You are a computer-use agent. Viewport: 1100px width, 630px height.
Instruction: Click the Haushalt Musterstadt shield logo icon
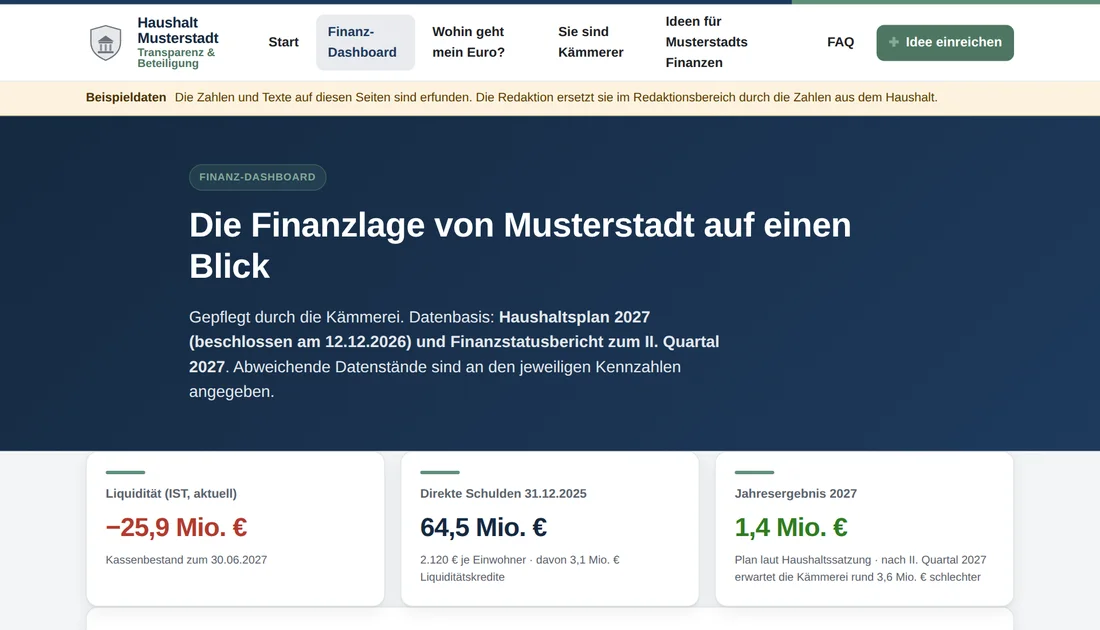(x=106, y=43)
